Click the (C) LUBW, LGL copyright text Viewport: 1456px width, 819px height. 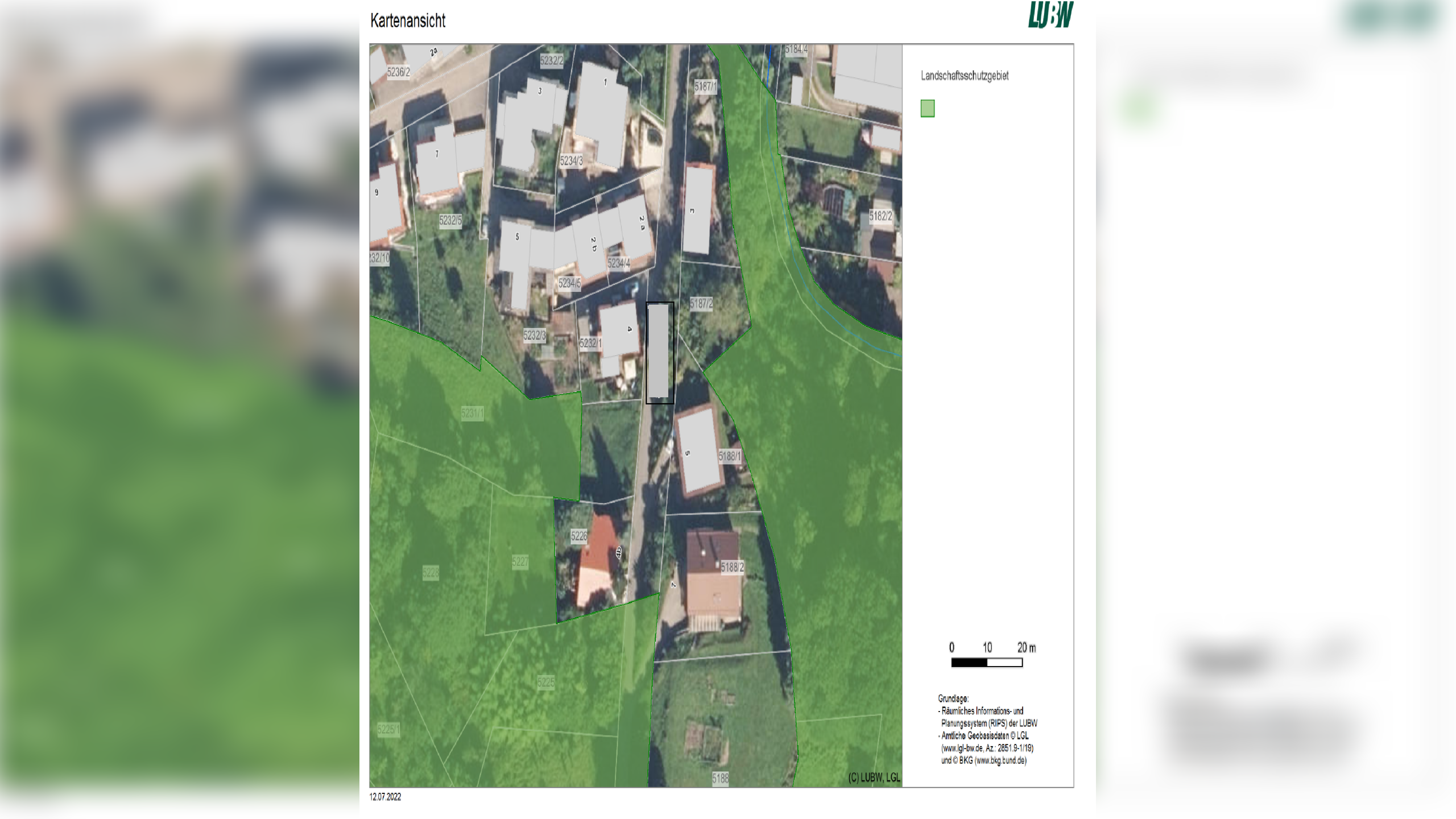point(874,777)
